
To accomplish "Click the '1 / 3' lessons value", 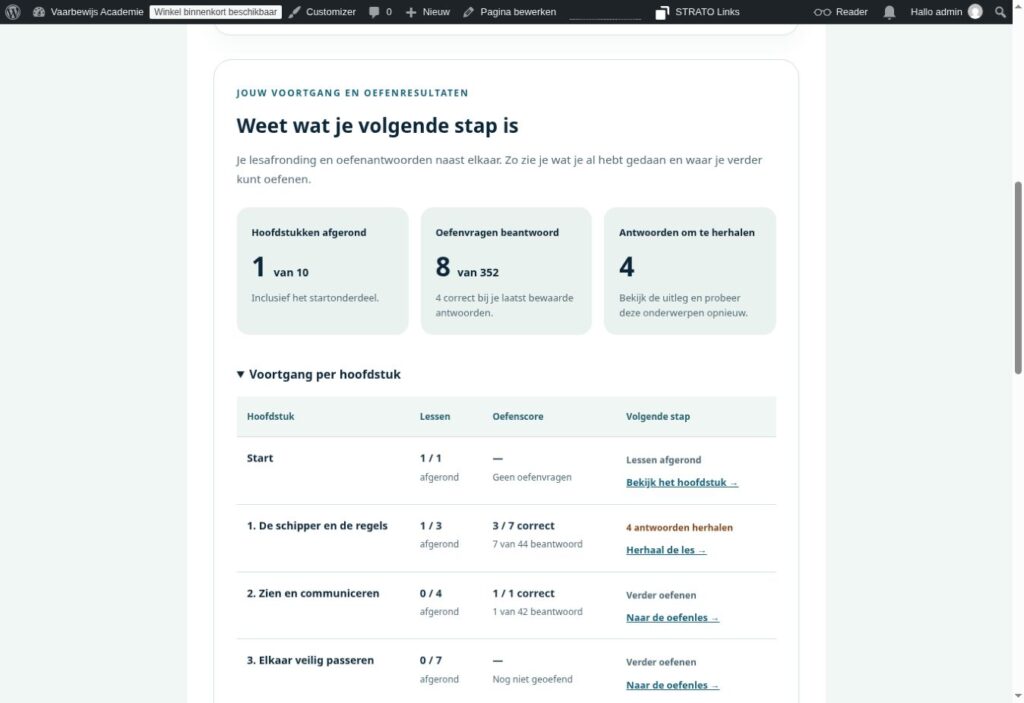I will [430, 526].
